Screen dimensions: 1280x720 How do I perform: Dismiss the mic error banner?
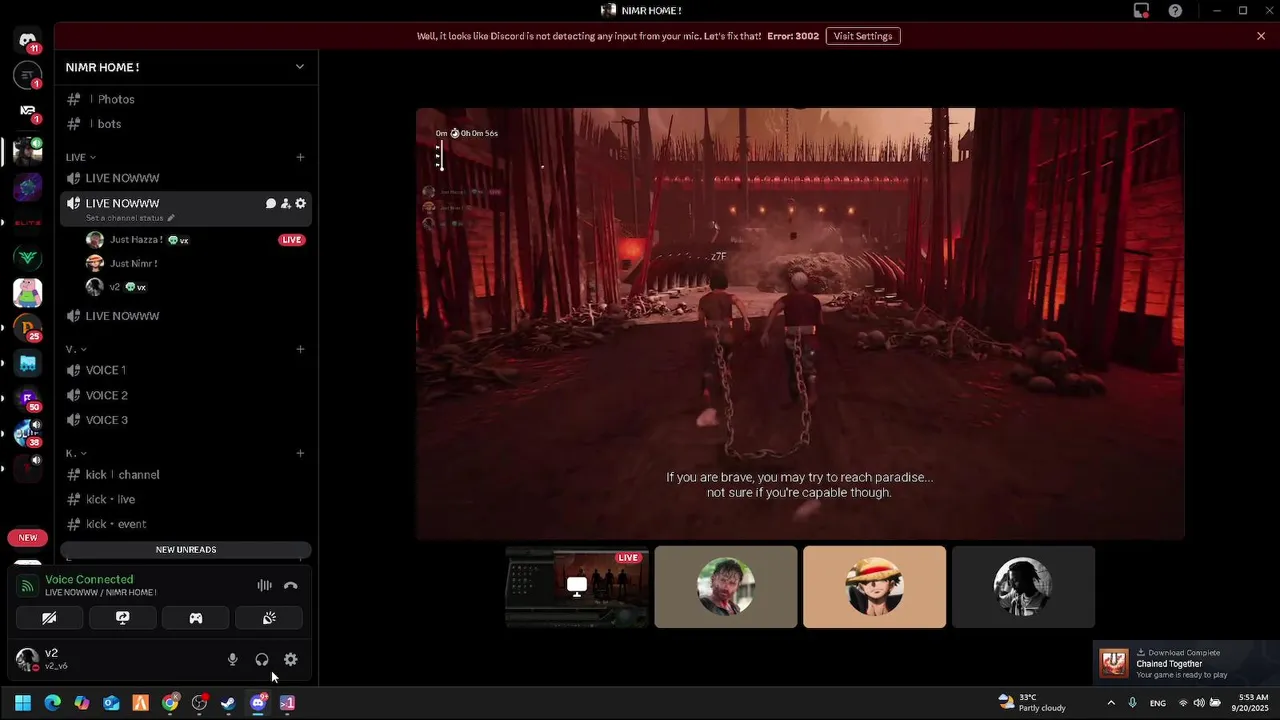coord(1261,36)
